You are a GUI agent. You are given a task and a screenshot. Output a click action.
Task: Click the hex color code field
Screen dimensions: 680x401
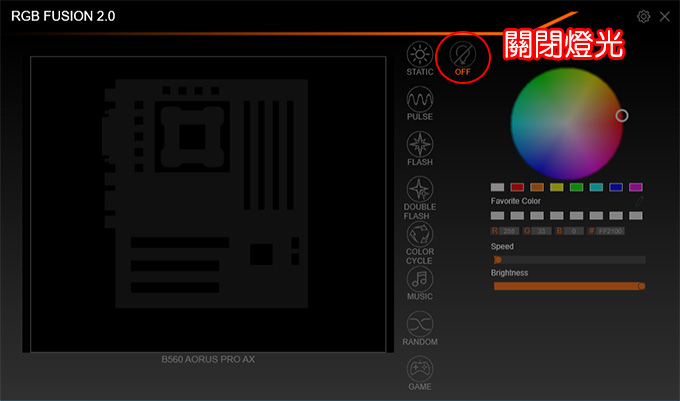tap(611, 231)
